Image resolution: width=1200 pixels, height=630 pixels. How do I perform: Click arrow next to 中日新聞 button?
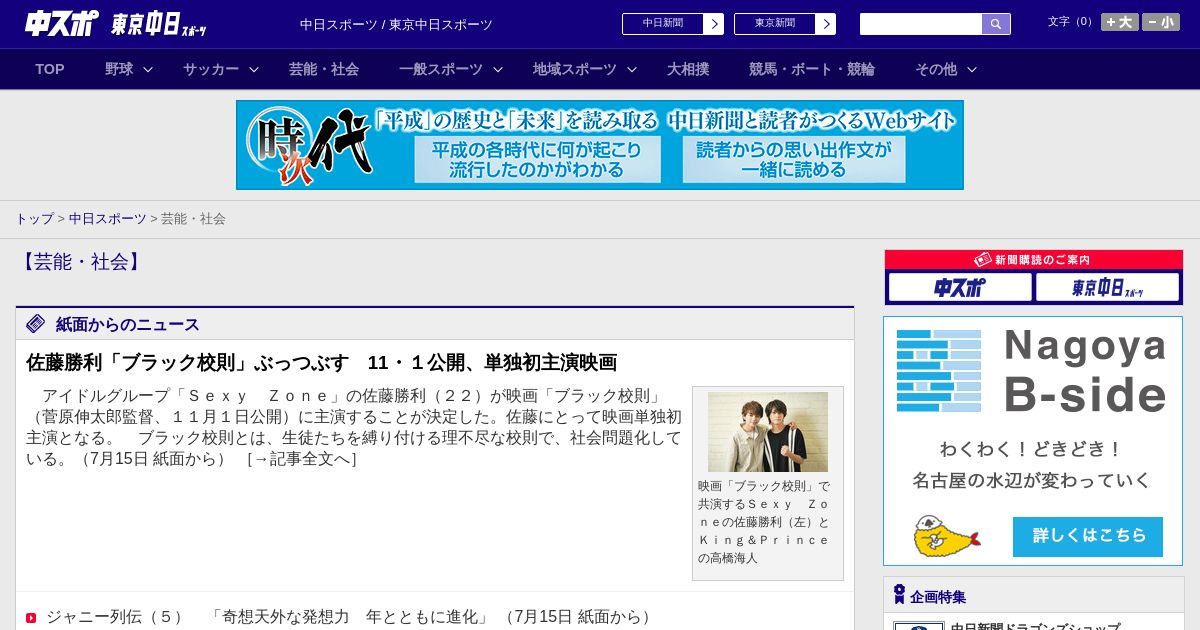pyautogui.click(x=714, y=24)
